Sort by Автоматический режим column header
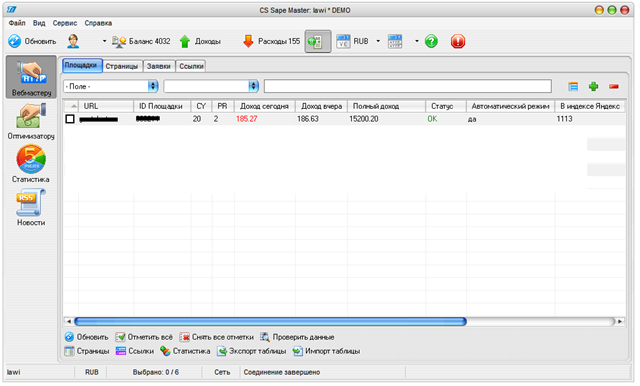Viewport: 640px width, 386px height. [510, 106]
